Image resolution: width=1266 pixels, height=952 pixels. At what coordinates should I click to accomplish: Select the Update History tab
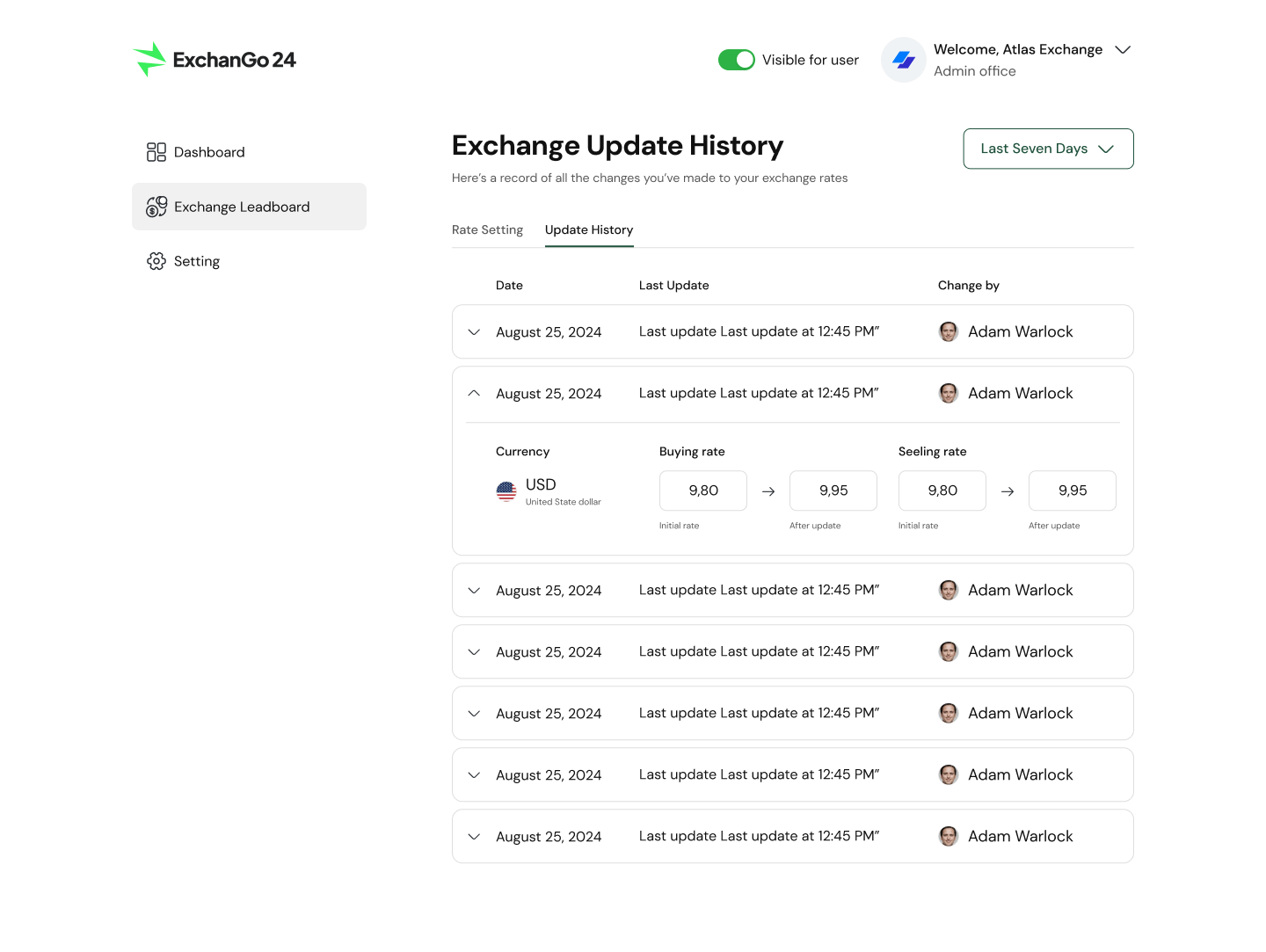588,229
